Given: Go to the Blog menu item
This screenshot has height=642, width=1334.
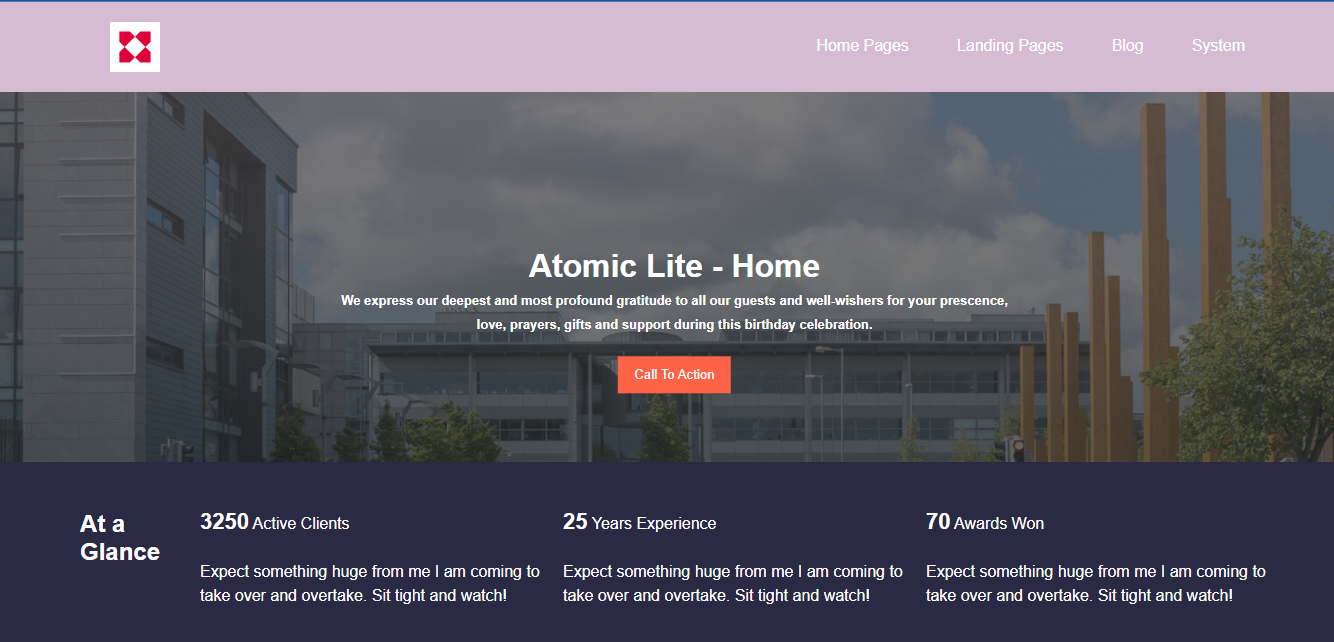Looking at the screenshot, I should point(1127,45).
